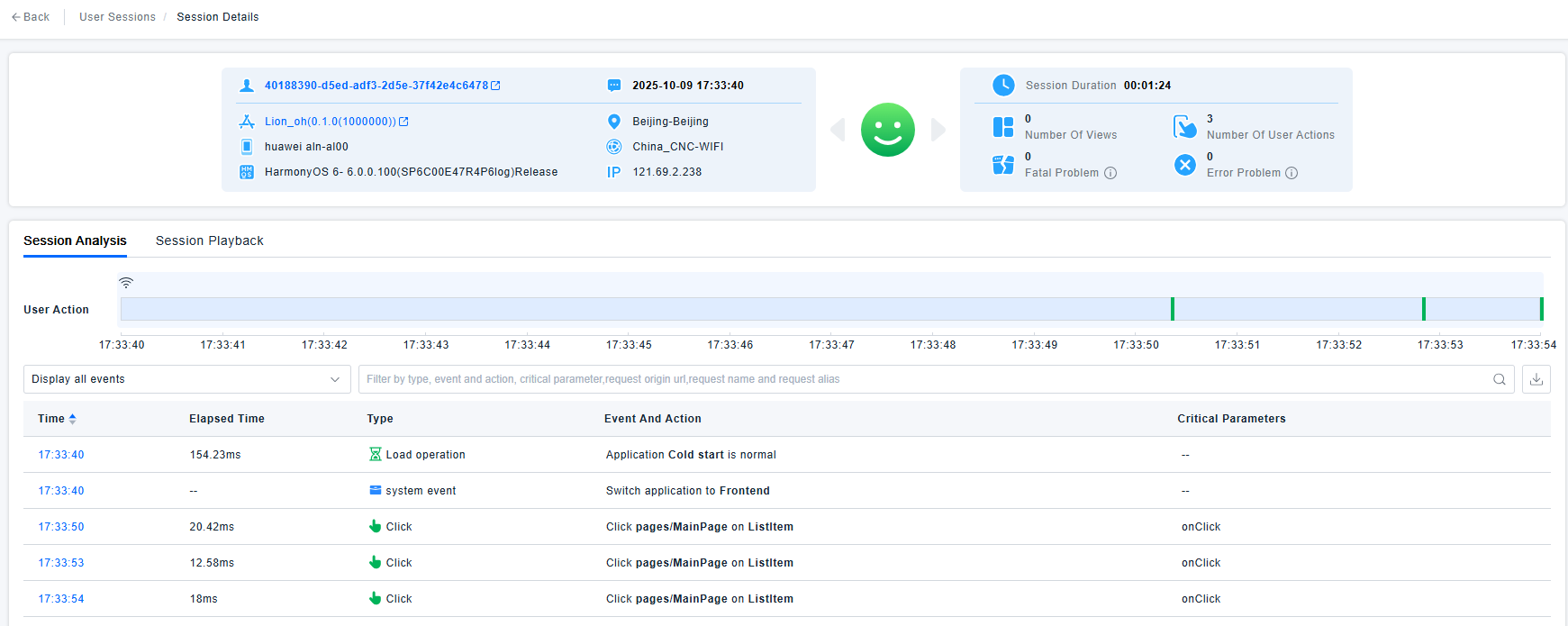Open external link icon next to Lion_oh app
The image size is (1568, 626).
[x=403, y=122]
